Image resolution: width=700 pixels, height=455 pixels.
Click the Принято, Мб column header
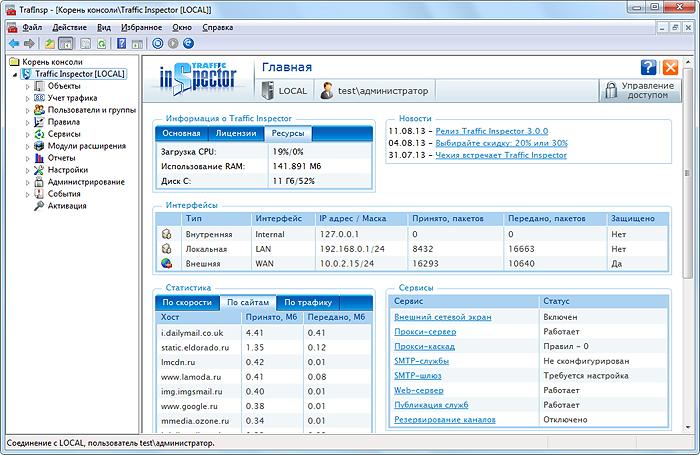click(271, 317)
